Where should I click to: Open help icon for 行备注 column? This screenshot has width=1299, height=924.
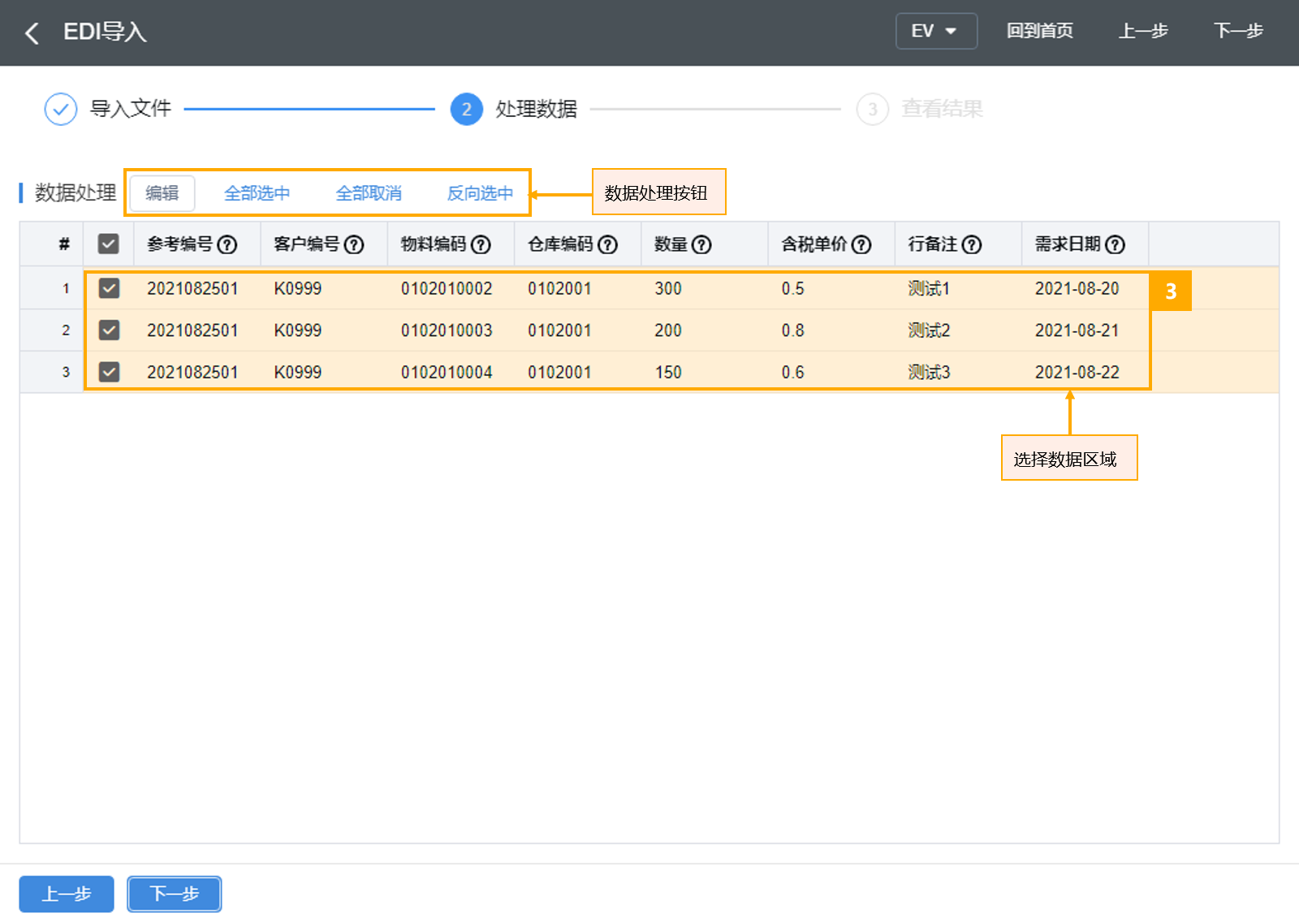coord(972,244)
